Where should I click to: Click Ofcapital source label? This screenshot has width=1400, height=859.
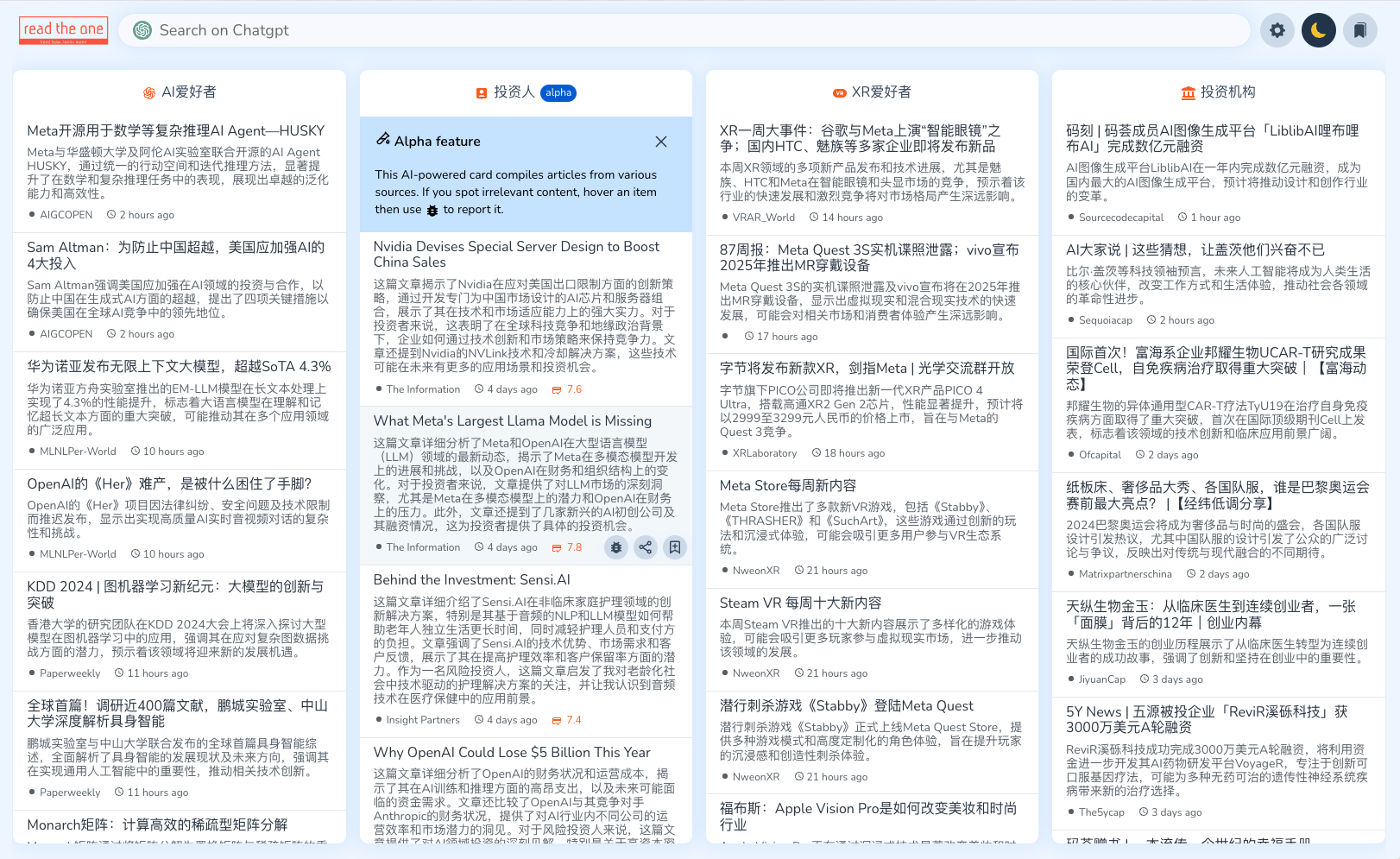pyautogui.click(x=1100, y=455)
